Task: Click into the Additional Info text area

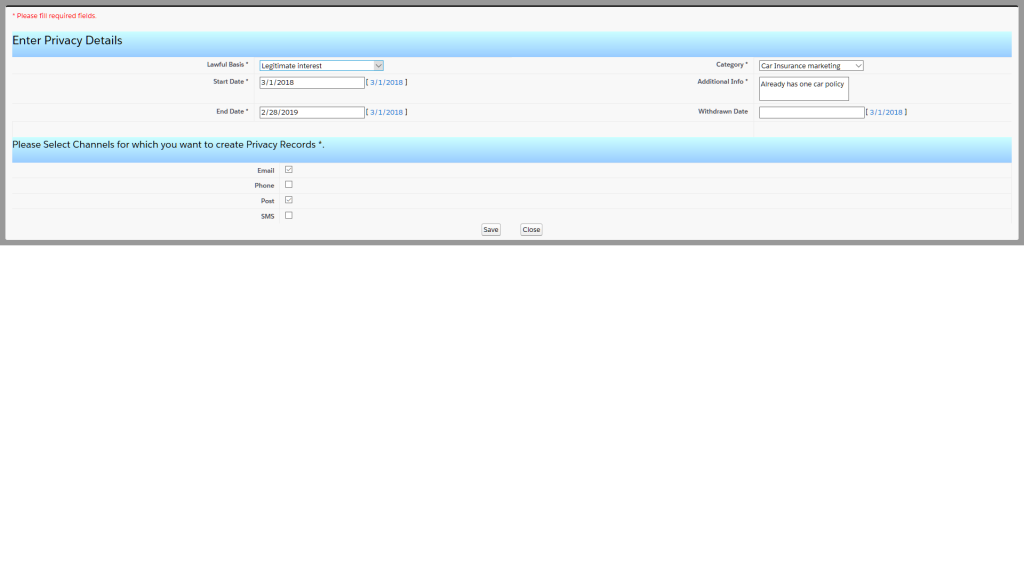Action: (803, 89)
